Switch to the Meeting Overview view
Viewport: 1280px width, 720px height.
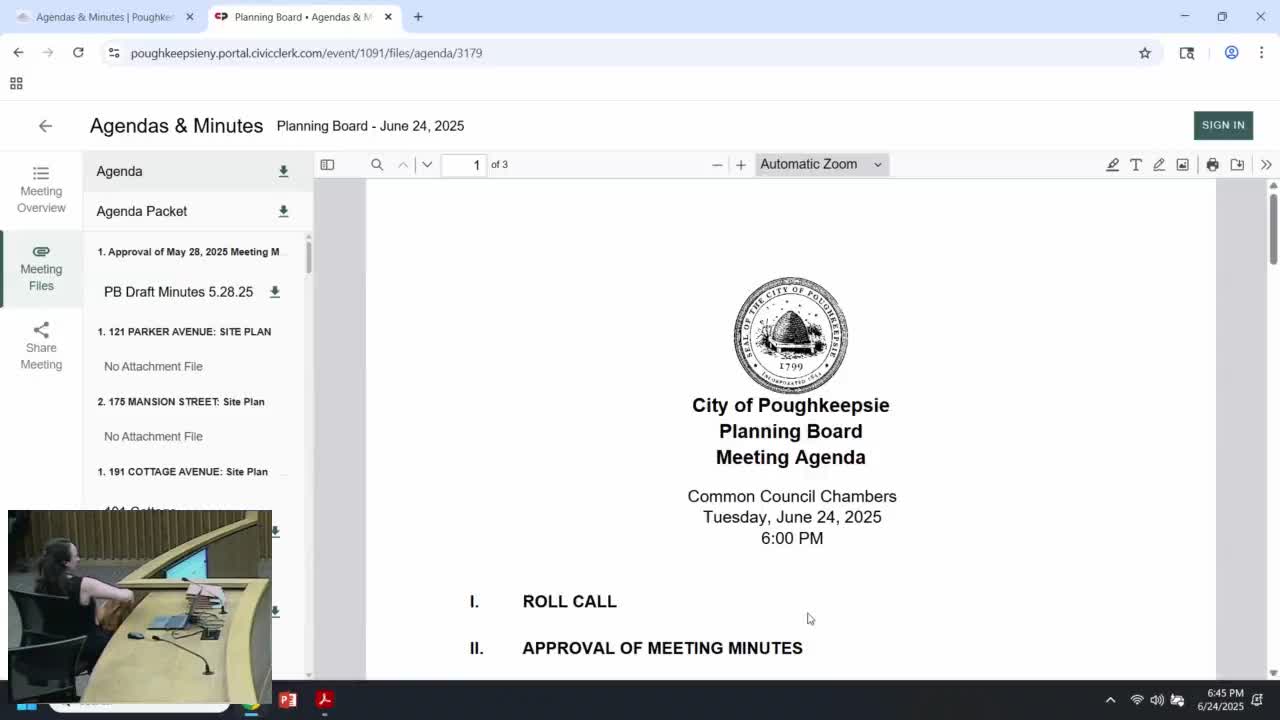point(41,190)
